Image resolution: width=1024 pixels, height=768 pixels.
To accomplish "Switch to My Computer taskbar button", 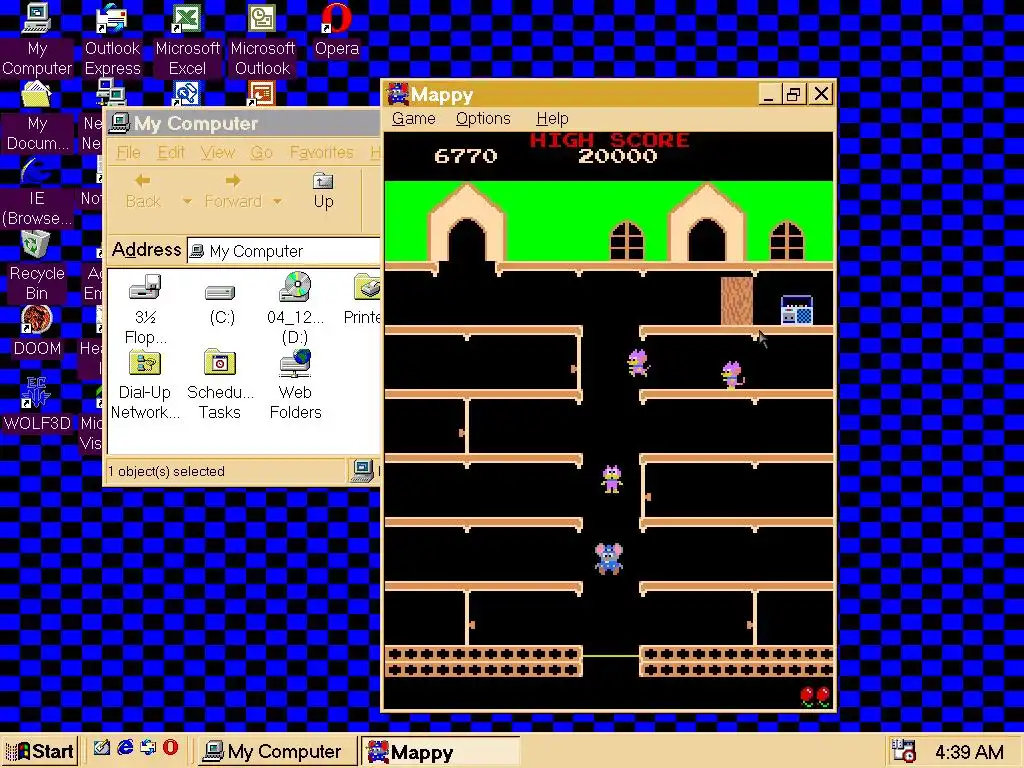I will 277,752.
